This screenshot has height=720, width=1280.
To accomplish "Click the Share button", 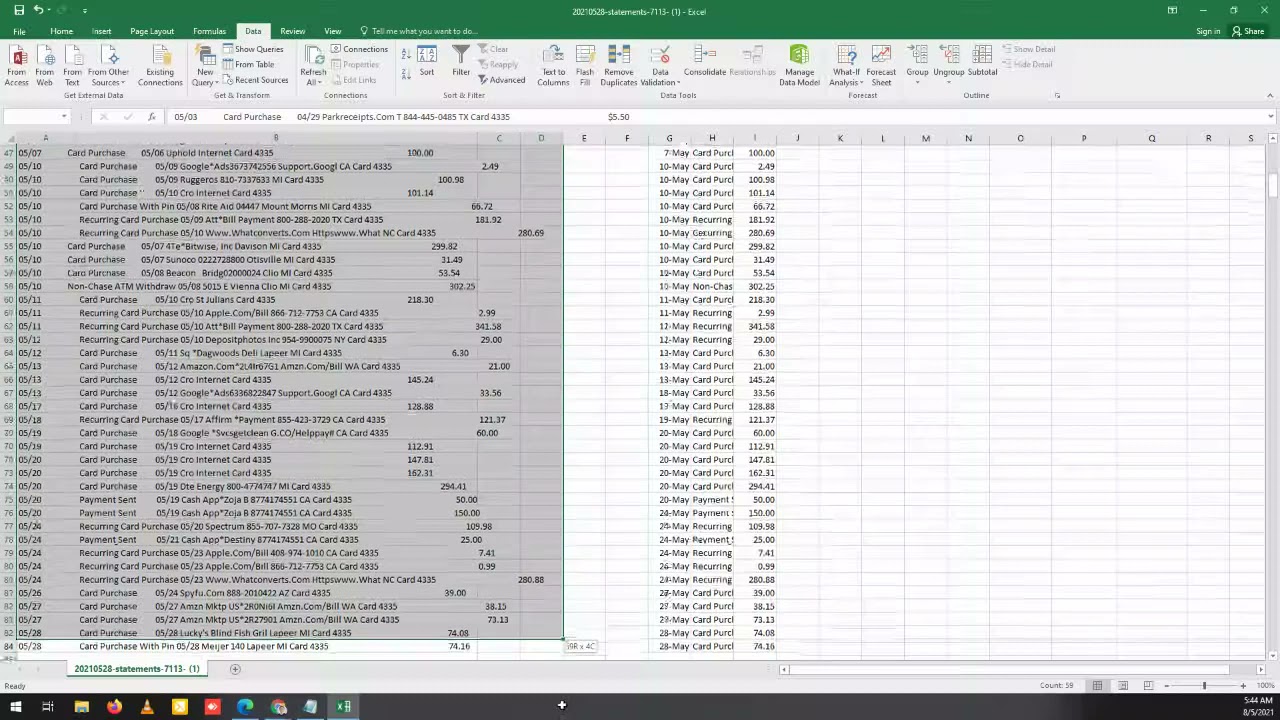I will click(1248, 31).
